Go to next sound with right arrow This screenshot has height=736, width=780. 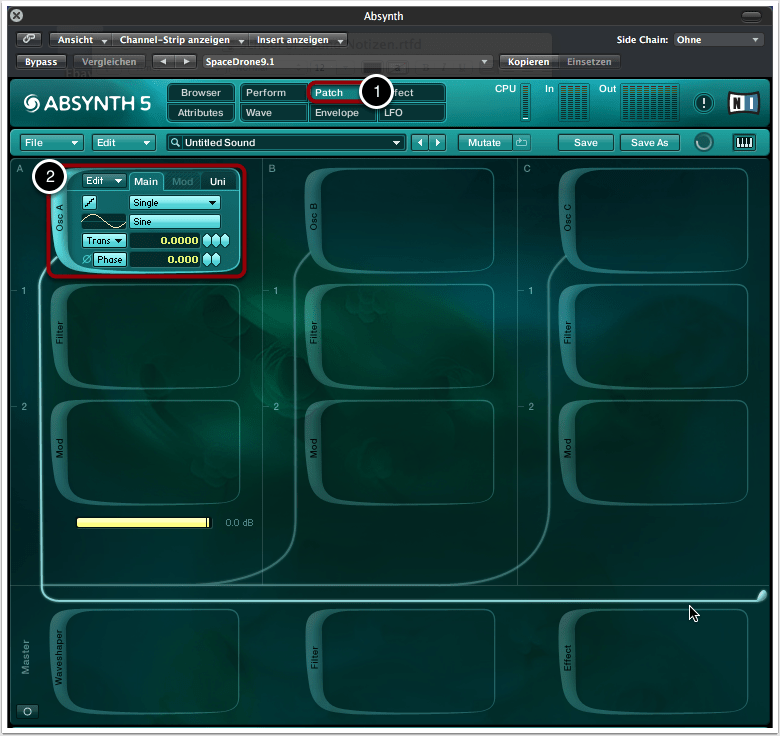[x=437, y=143]
